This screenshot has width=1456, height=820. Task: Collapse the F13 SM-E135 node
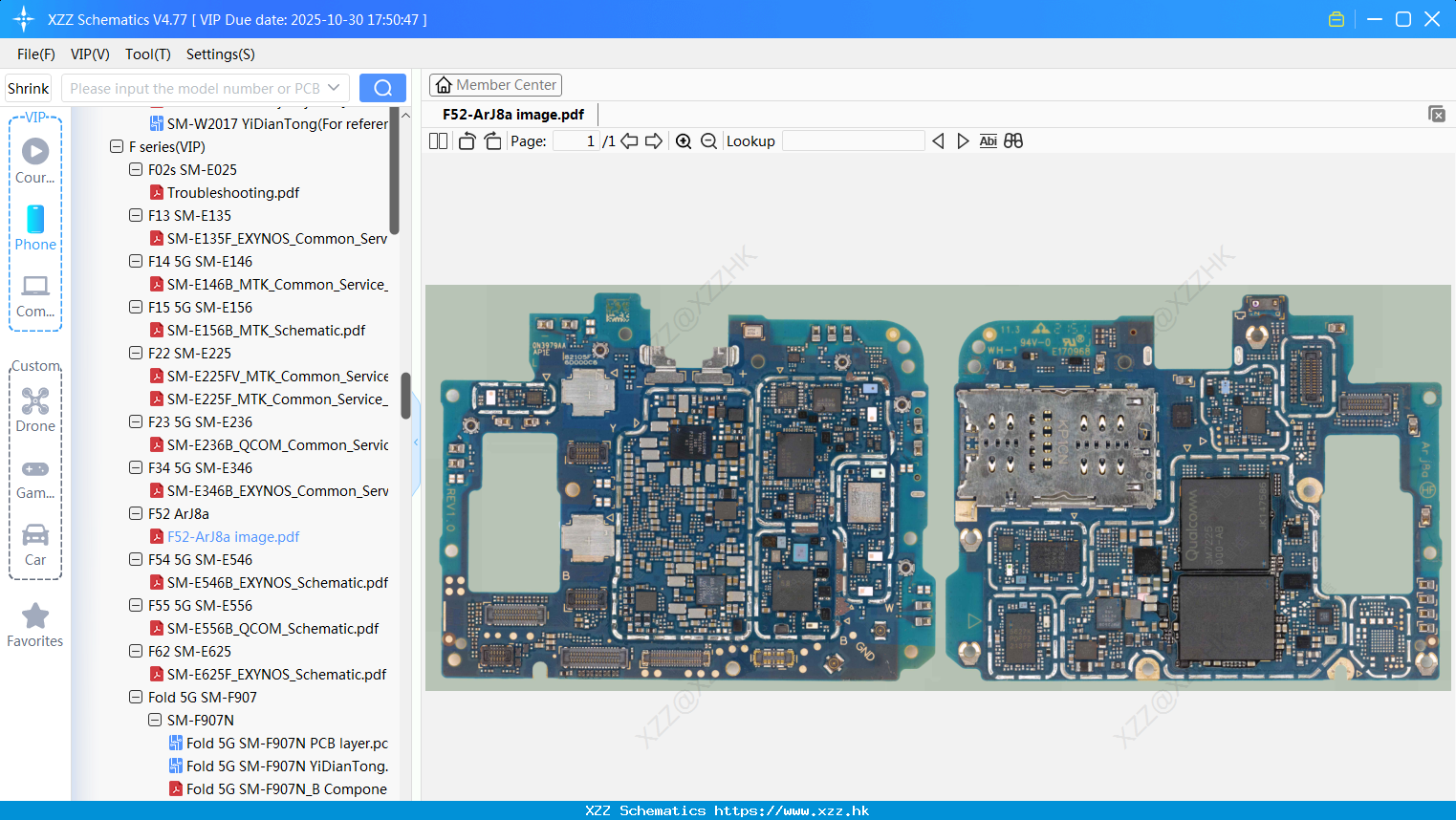pos(136,216)
